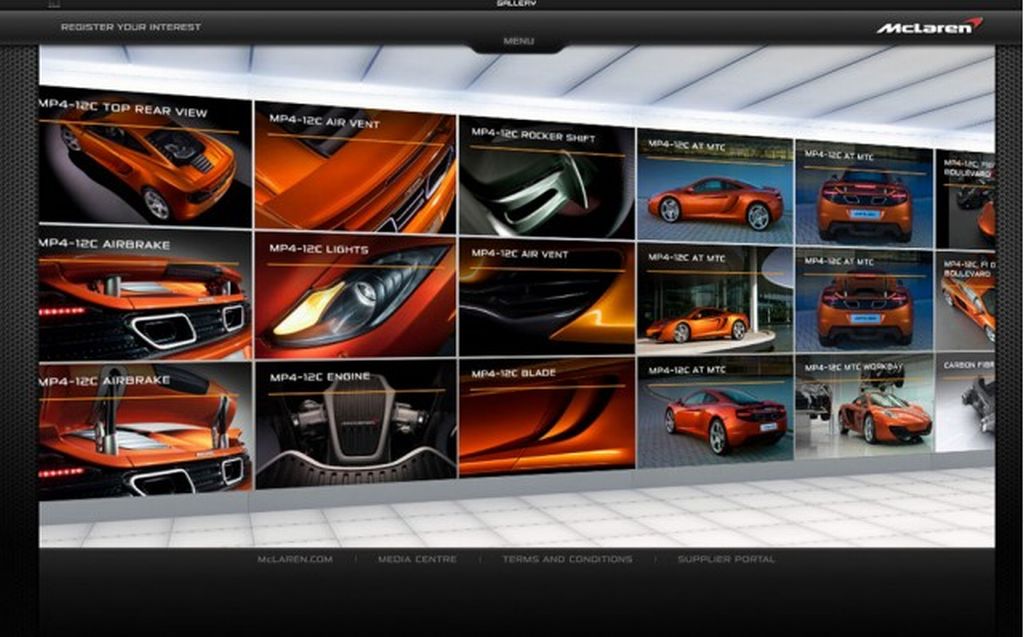
Task: Open the Media Centre footer link
Action: tap(417, 559)
